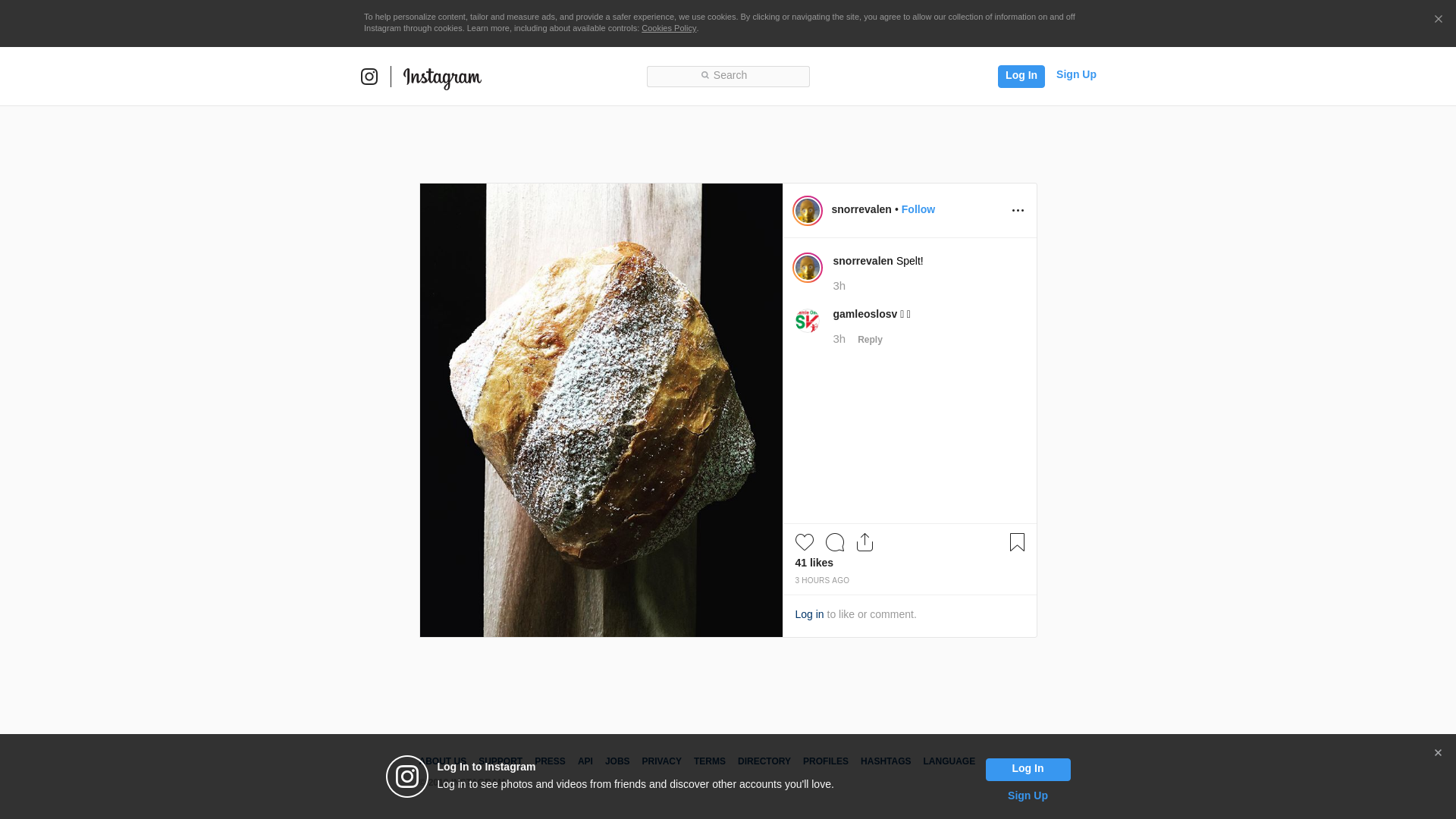This screenshot has height=819, width=1456.
Task: Open JOBS footer link
Action: pos(617,761)
